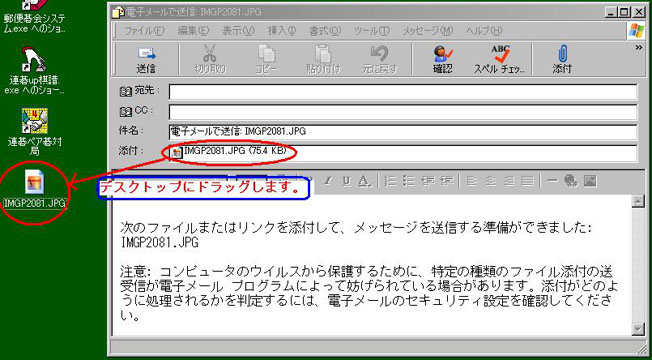Toggle underline formatting button

pyautogui.click(x=346, y=181)
